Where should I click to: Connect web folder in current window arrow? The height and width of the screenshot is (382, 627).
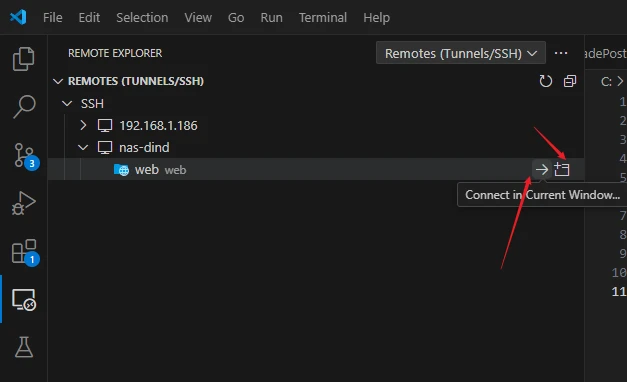(x=542, y=170)
